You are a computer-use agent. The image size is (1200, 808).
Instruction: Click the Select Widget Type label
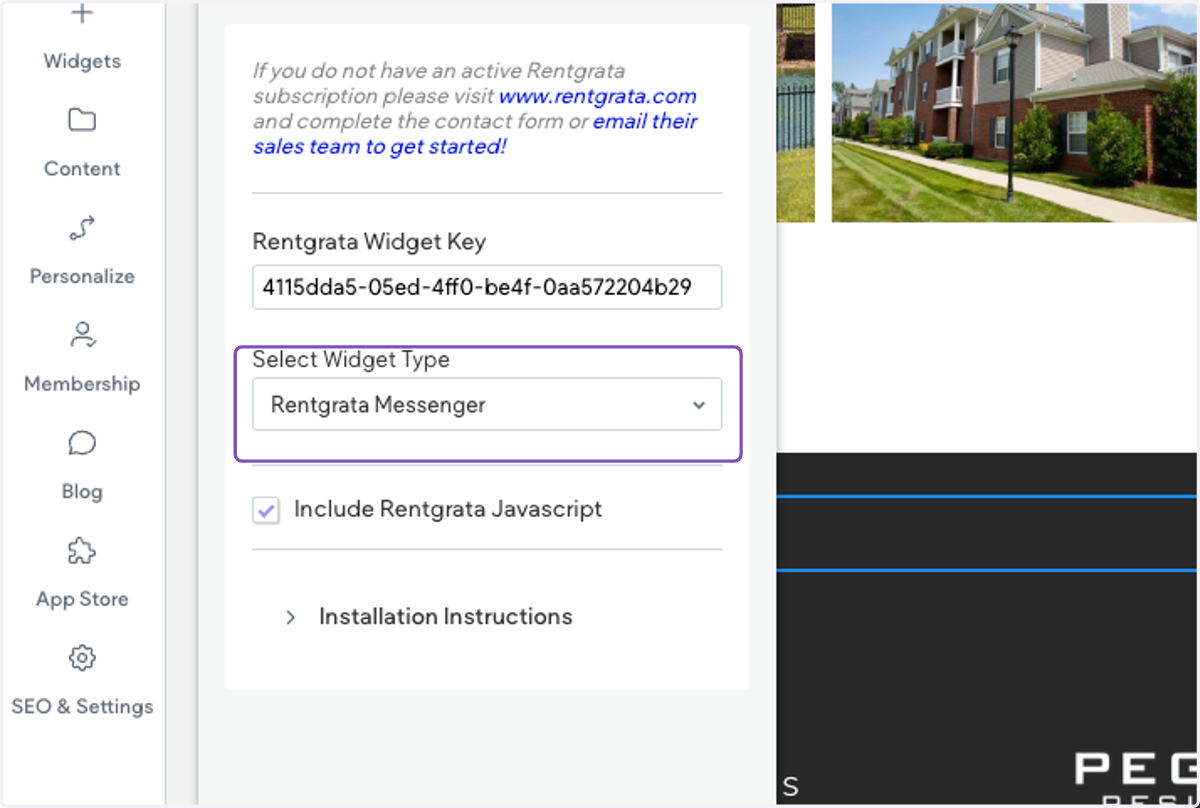pyautogui.click(x=351, y=359)
